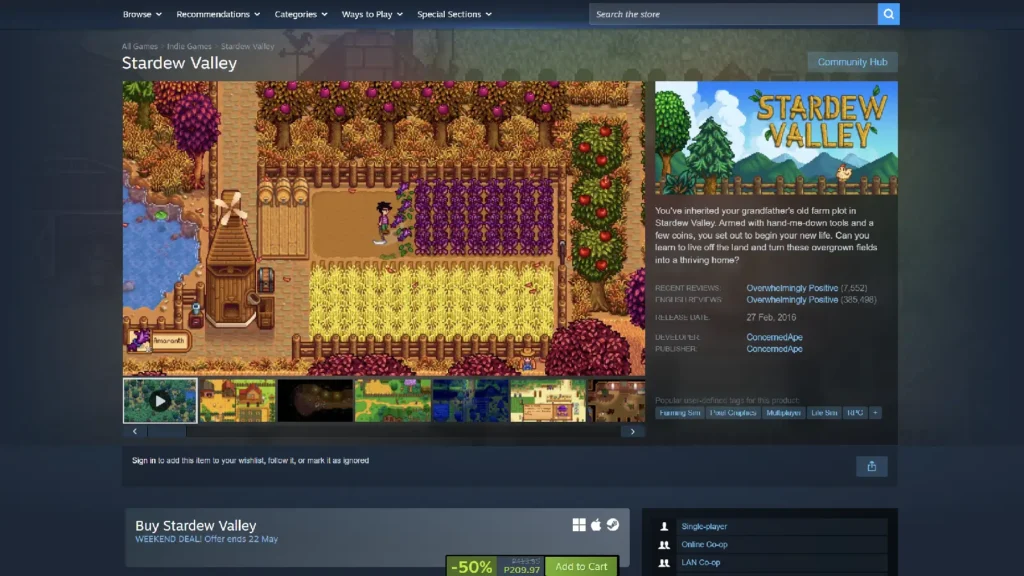Click the Stardew Valley breadcrumb link
Viewport: 1024px width, 576px height.
coord(248,46)
